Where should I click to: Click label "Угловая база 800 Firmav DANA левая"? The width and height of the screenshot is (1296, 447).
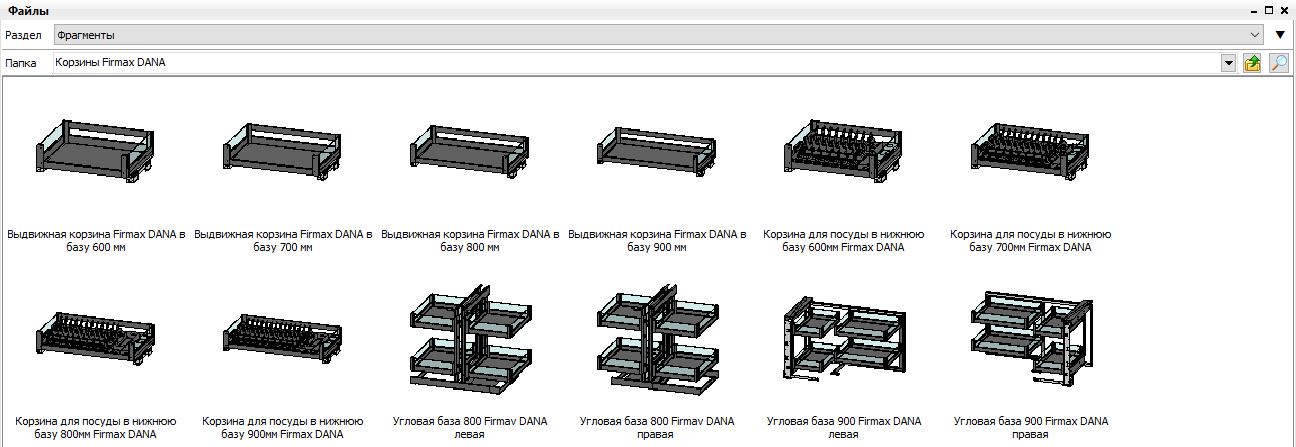470,428
